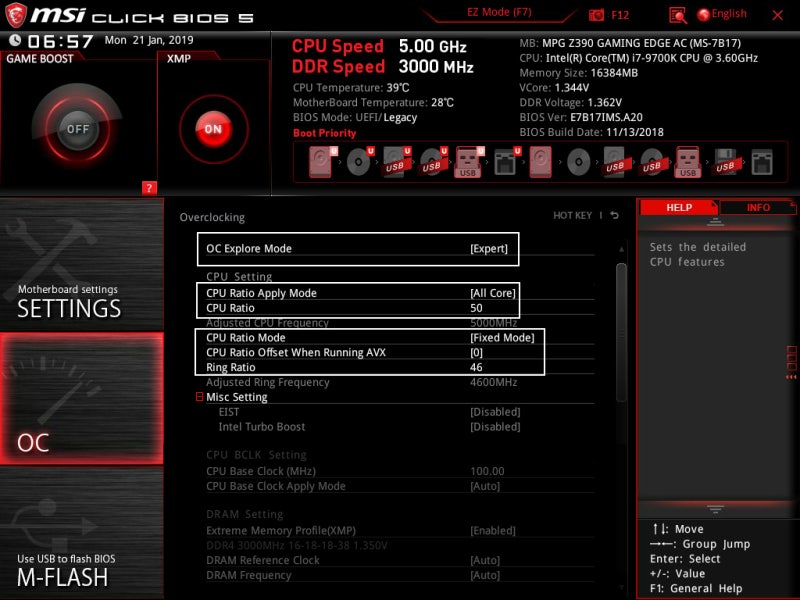
Task: Click the "Adjusted Ring Frequency" row
Action: [x=400, y=382]
